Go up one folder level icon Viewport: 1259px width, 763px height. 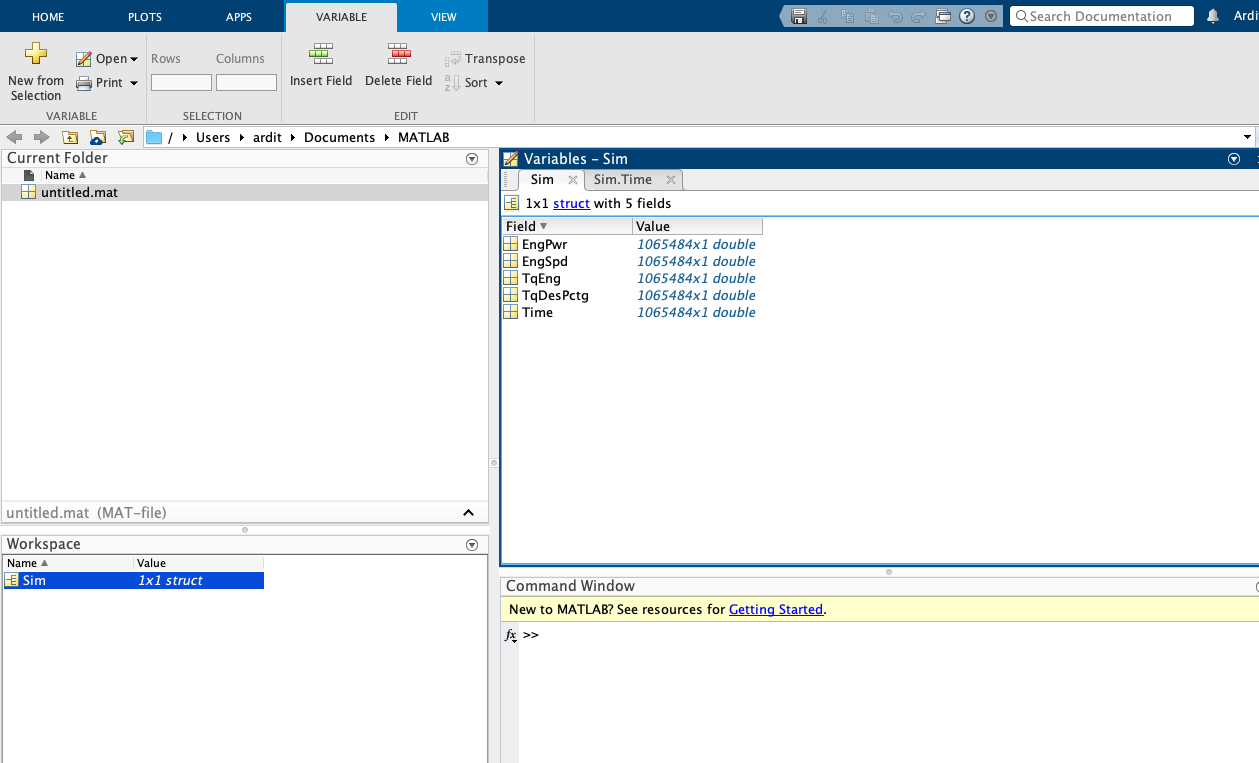pos(70,137)
